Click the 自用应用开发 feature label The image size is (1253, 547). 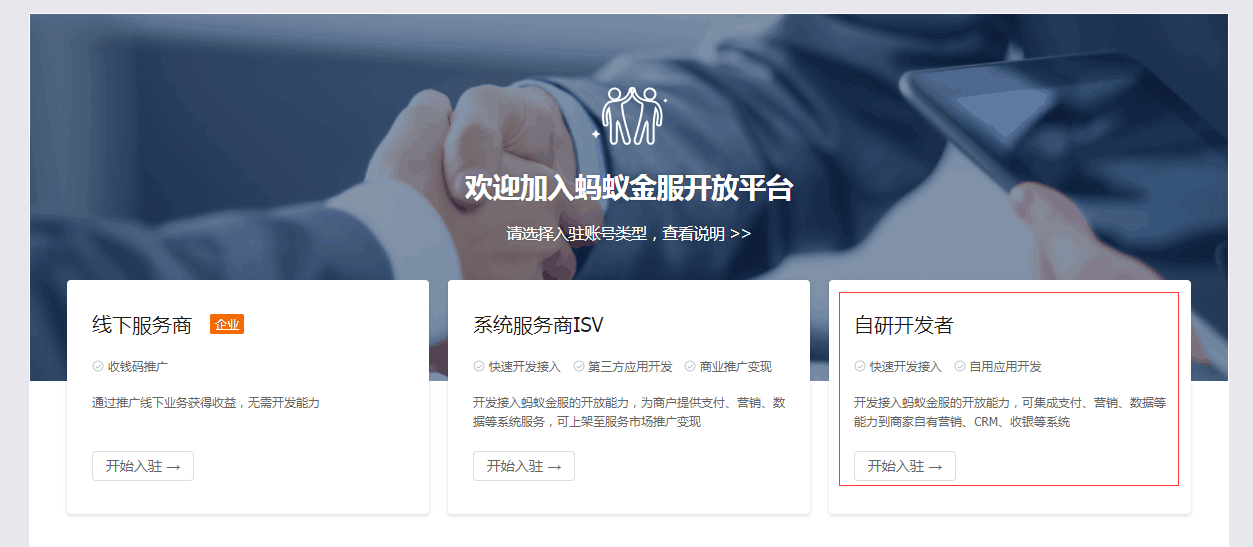pos(1006,366)
